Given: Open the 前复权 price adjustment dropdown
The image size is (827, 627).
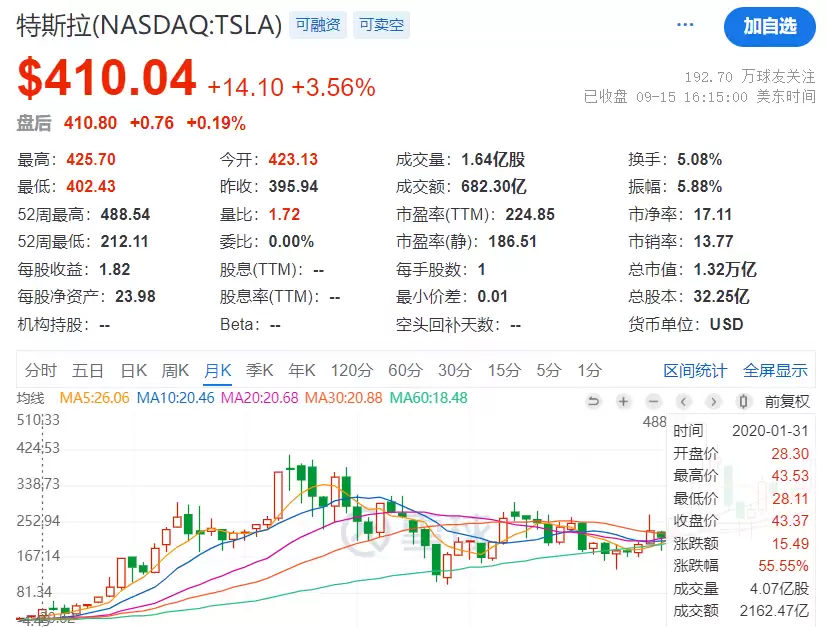Looking at the screenshot, I should click(x=787, y=402).
